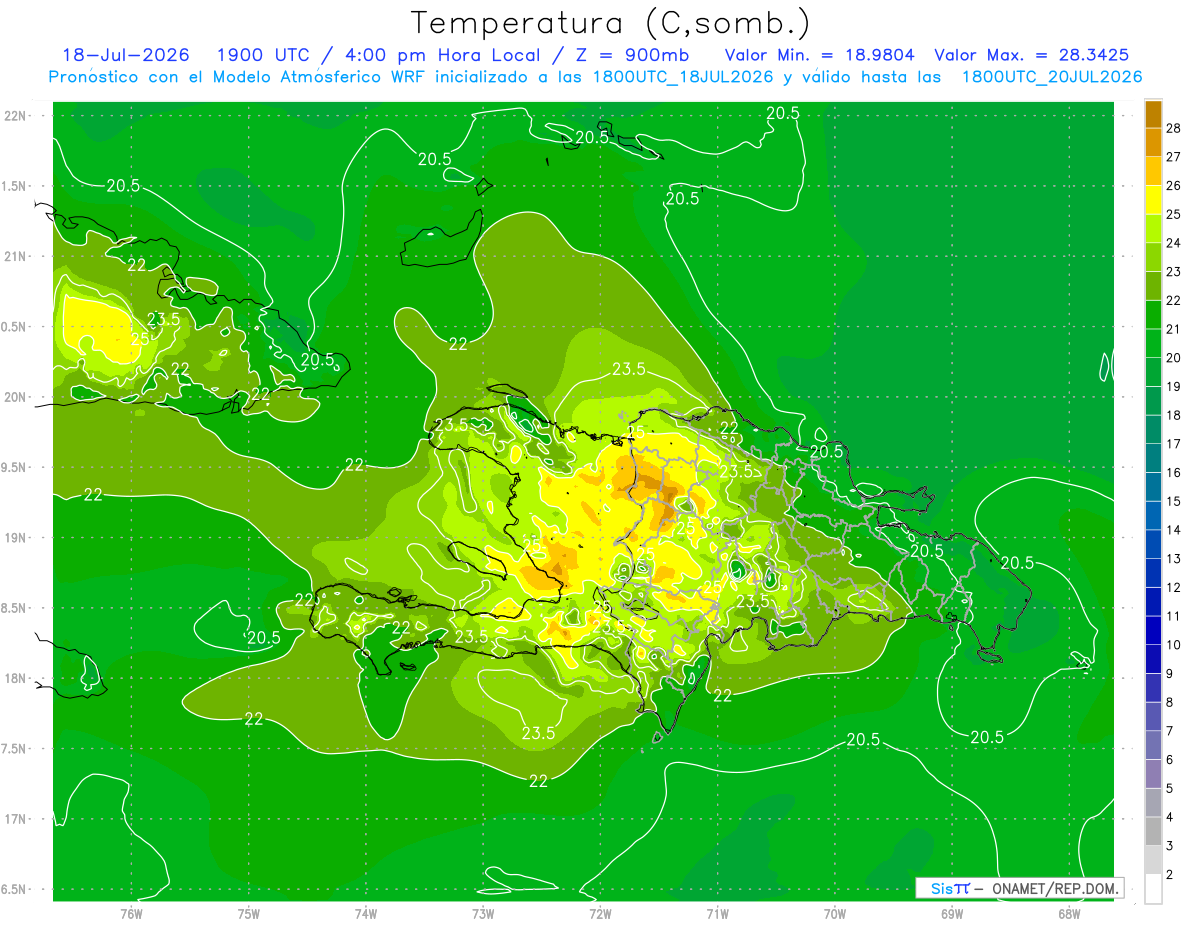Pick the white swatch below 2
Viewport: 1200px width, 927px height.
pyautogui.click(x=1153, y=889)
